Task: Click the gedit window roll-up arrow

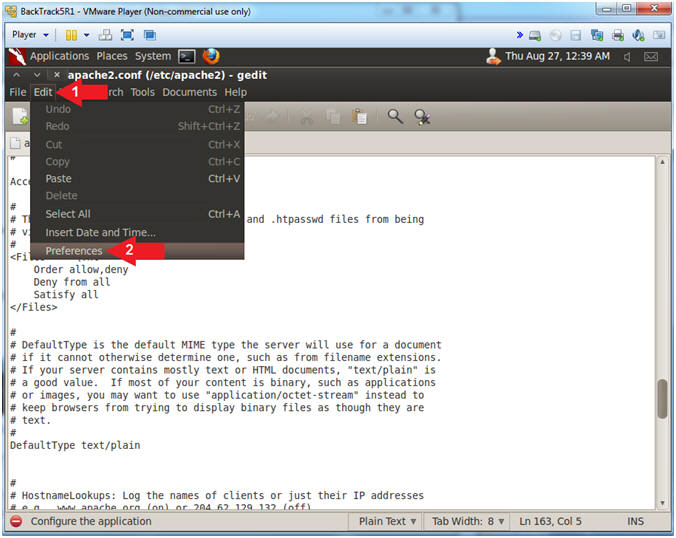Action: pyautogui.click(x=16, y=75)
